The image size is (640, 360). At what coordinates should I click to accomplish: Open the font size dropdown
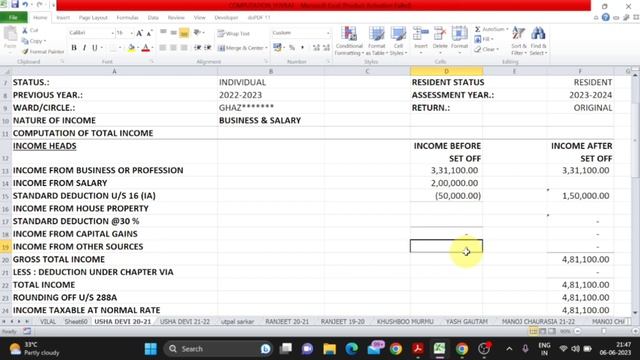131,33
